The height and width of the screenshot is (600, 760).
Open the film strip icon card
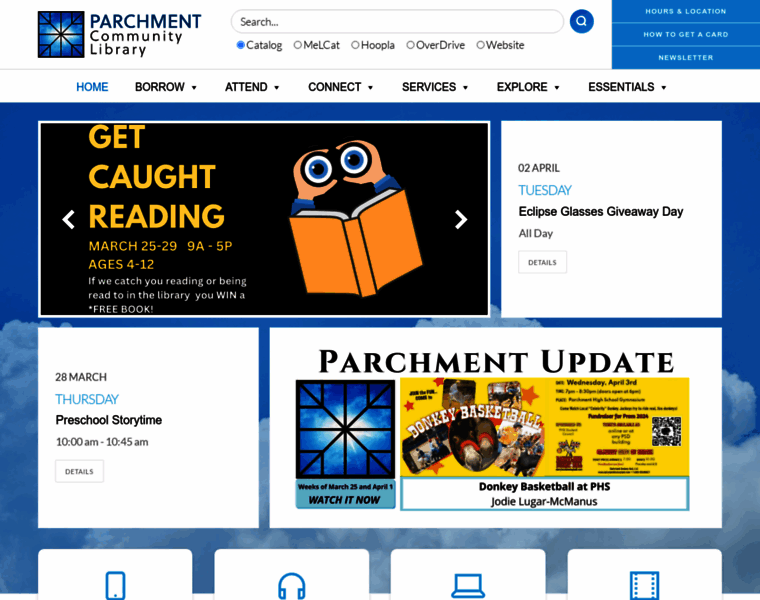tap(645, 574)
